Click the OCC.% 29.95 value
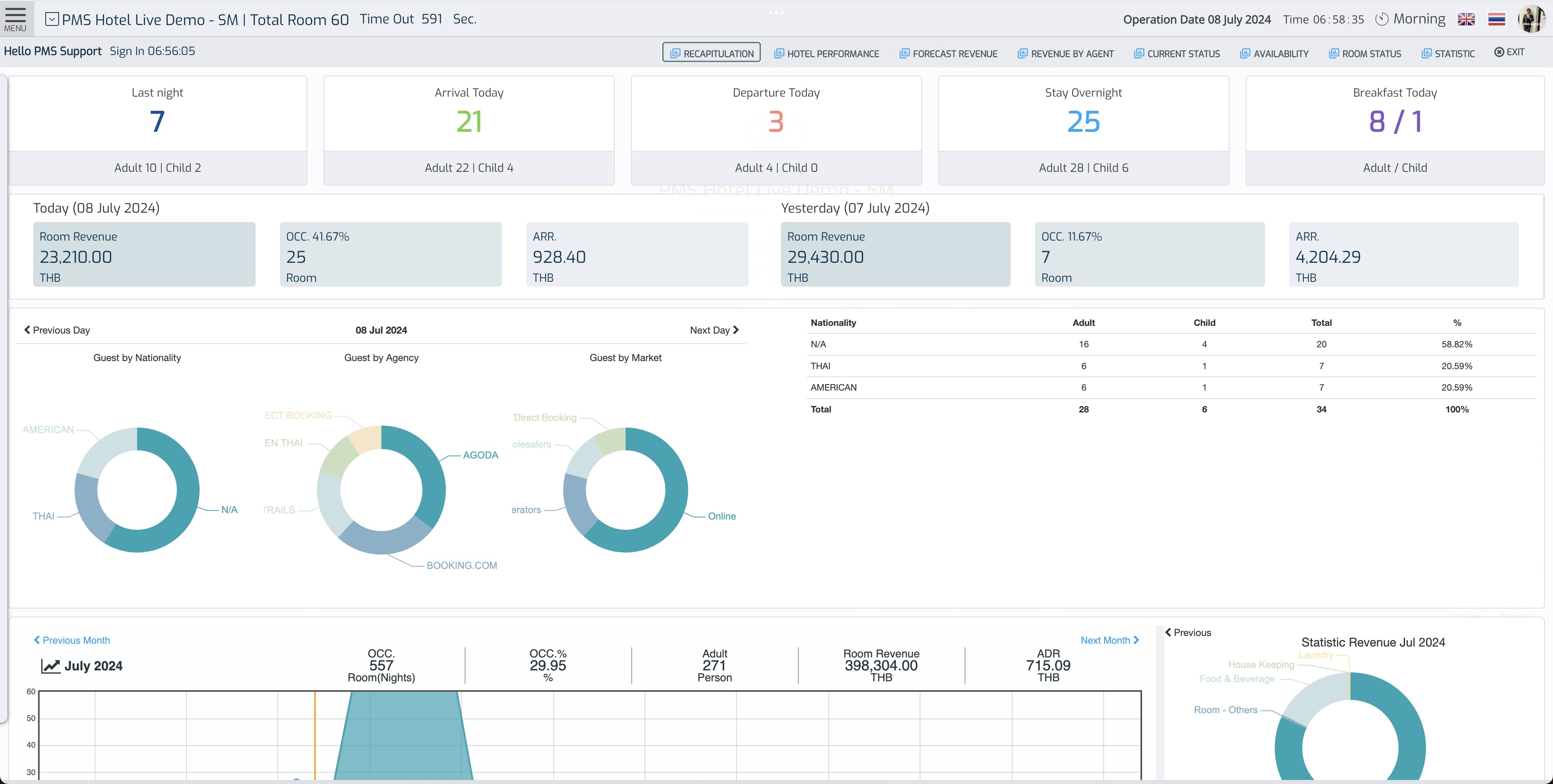The width and height of the screenshot is (1553, 784). click(548, 666)
